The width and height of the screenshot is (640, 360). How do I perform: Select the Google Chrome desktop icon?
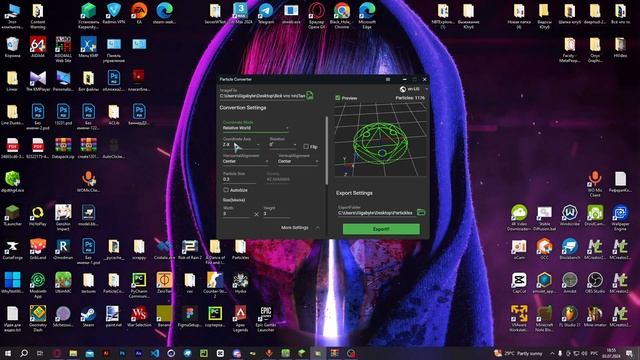coord(342,16)
